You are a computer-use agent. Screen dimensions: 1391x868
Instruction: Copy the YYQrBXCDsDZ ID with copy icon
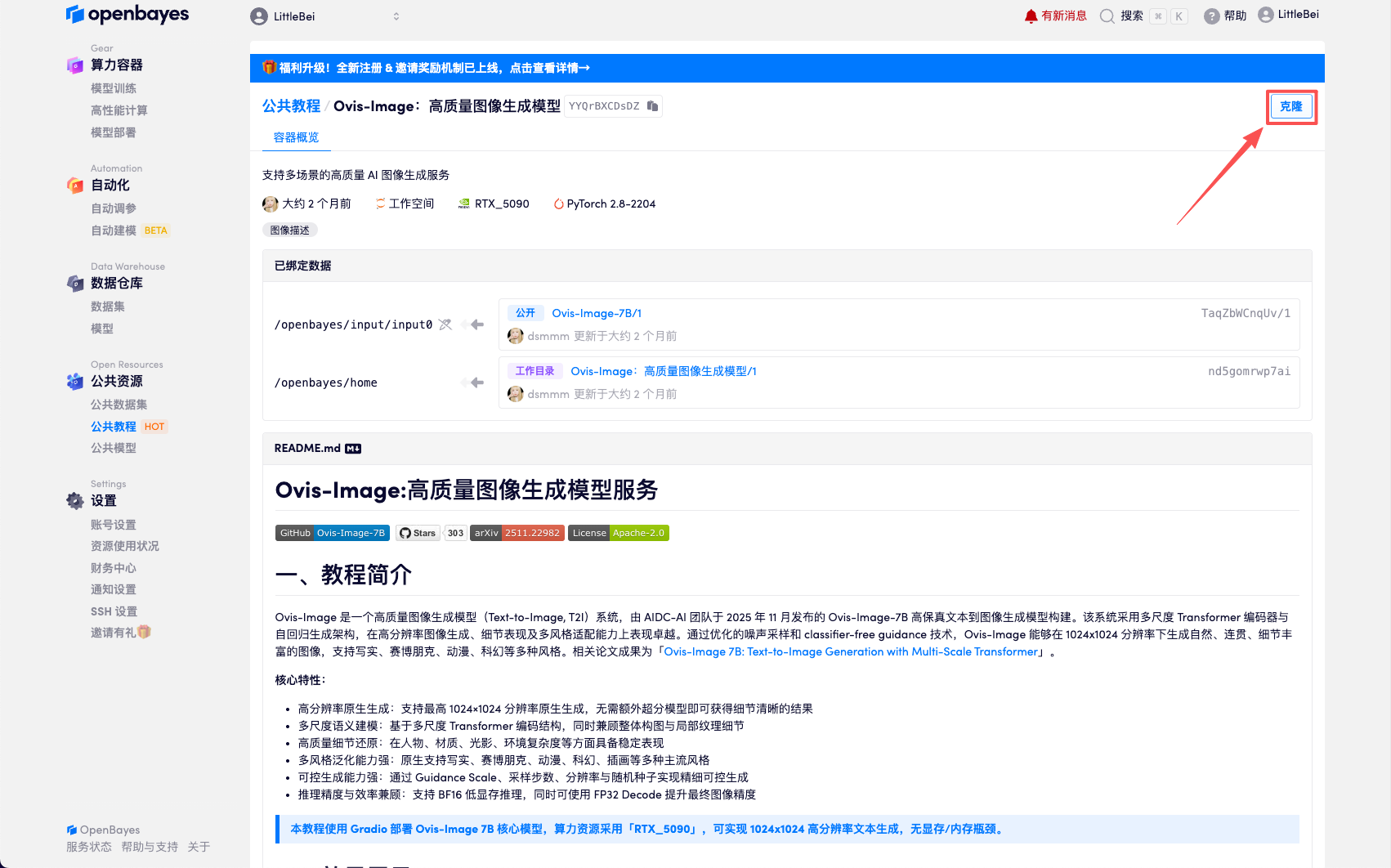pos(652,106)
